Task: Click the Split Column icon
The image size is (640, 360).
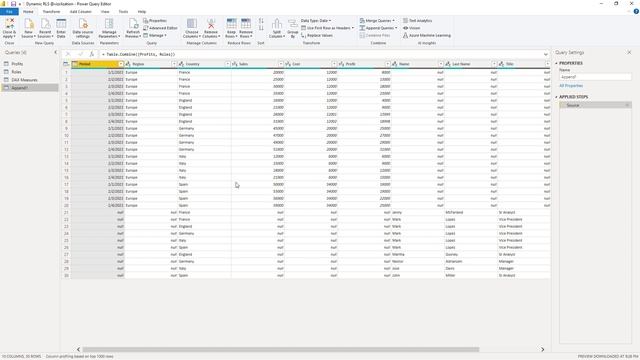Action: pyautogui.click(x=277, y=24)
